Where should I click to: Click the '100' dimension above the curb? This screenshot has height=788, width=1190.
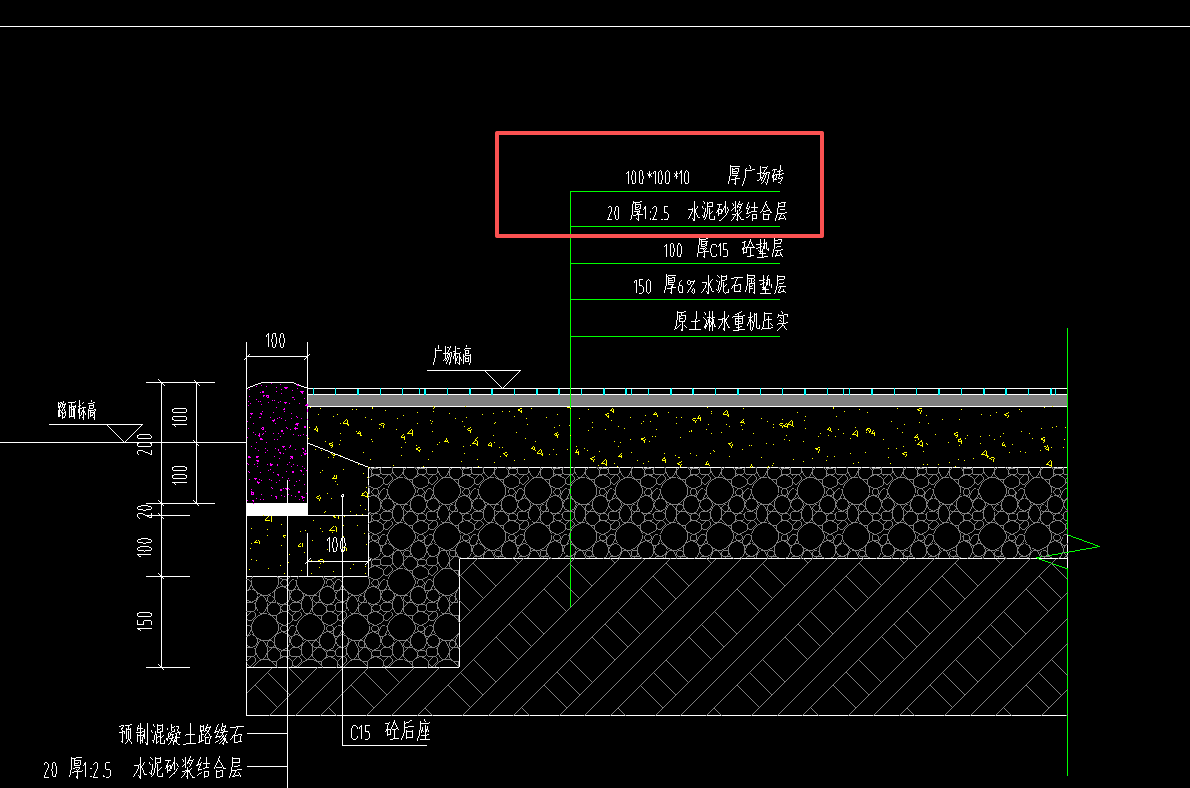[x=275, y=341]
